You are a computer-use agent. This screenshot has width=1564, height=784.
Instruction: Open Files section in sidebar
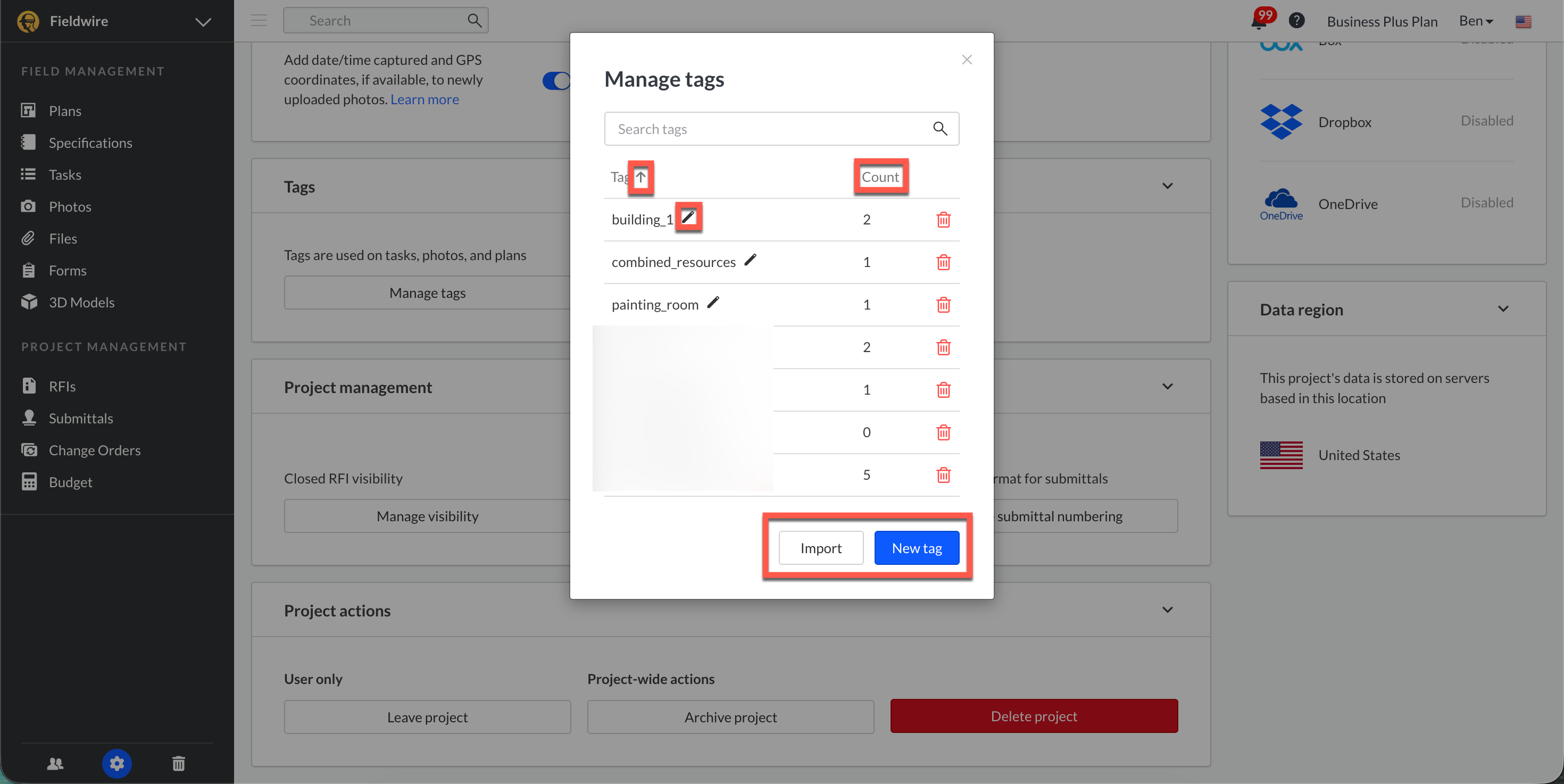coord(63,238)
